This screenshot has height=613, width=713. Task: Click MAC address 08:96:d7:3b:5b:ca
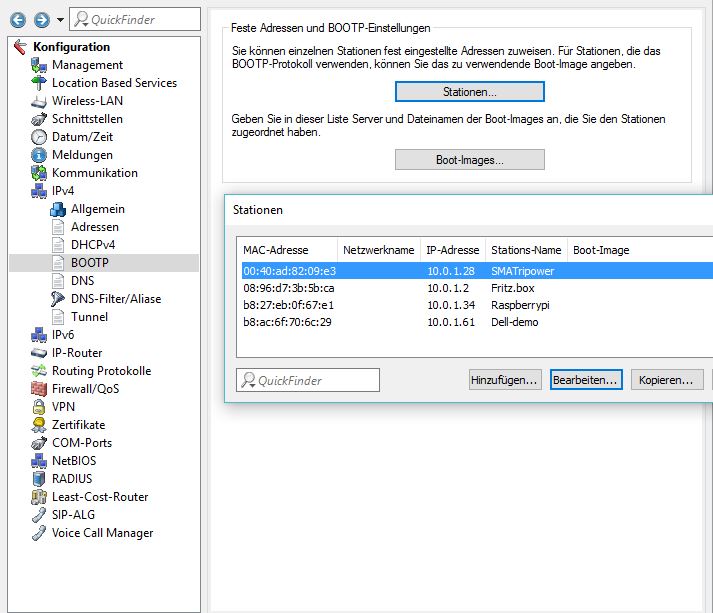[x=289, y=288]
